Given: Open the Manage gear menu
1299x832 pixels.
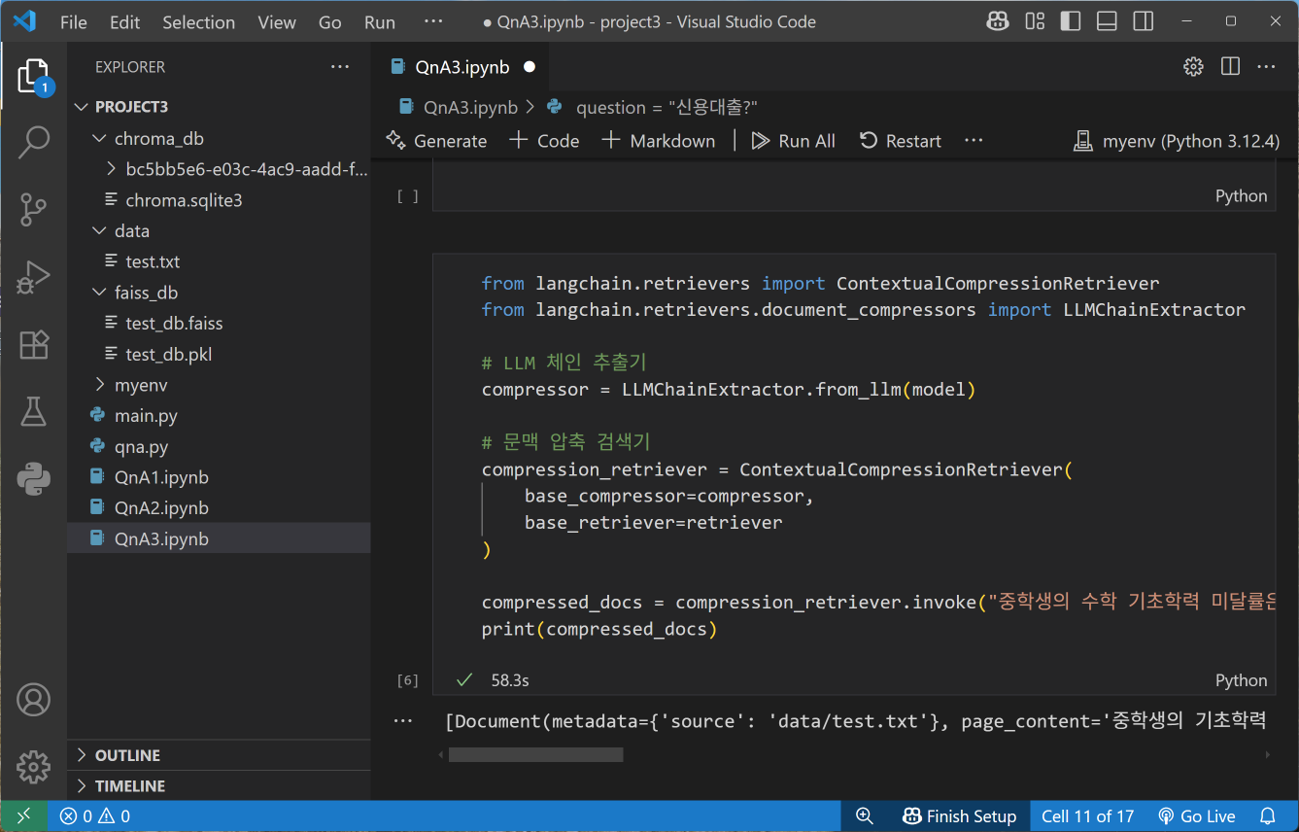Looking at the screenshot, I should 33,767.
